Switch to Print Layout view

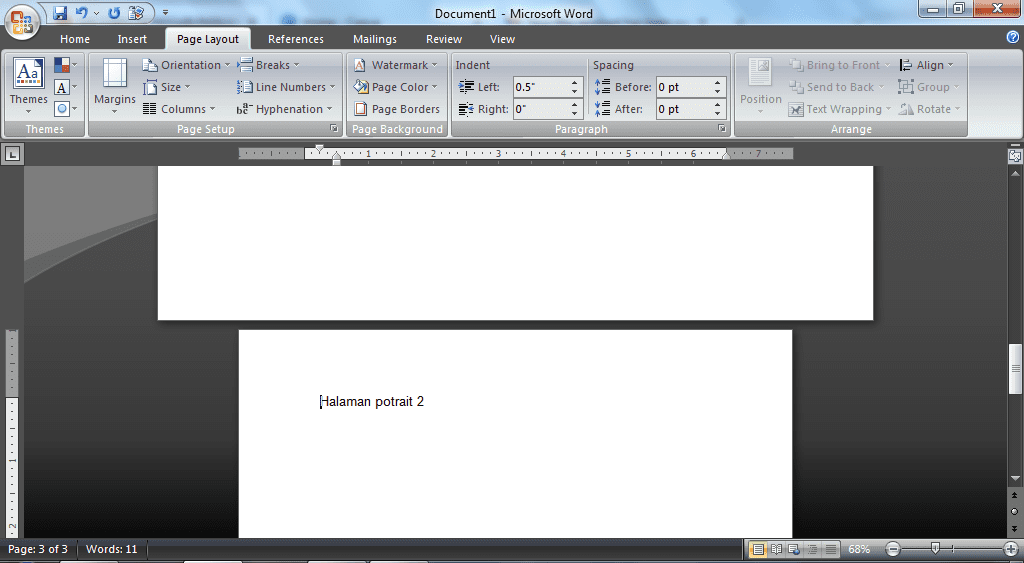(758, 549)
